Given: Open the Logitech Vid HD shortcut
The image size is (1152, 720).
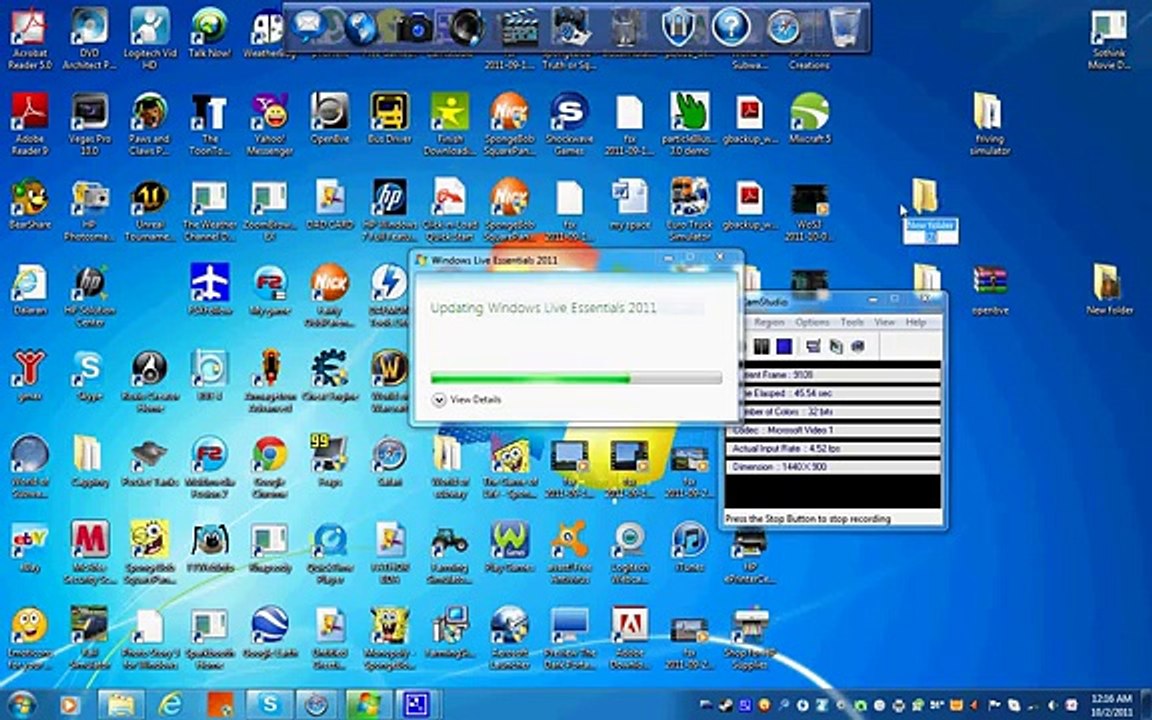Looking at the screenshot, I should click(149, 38).
